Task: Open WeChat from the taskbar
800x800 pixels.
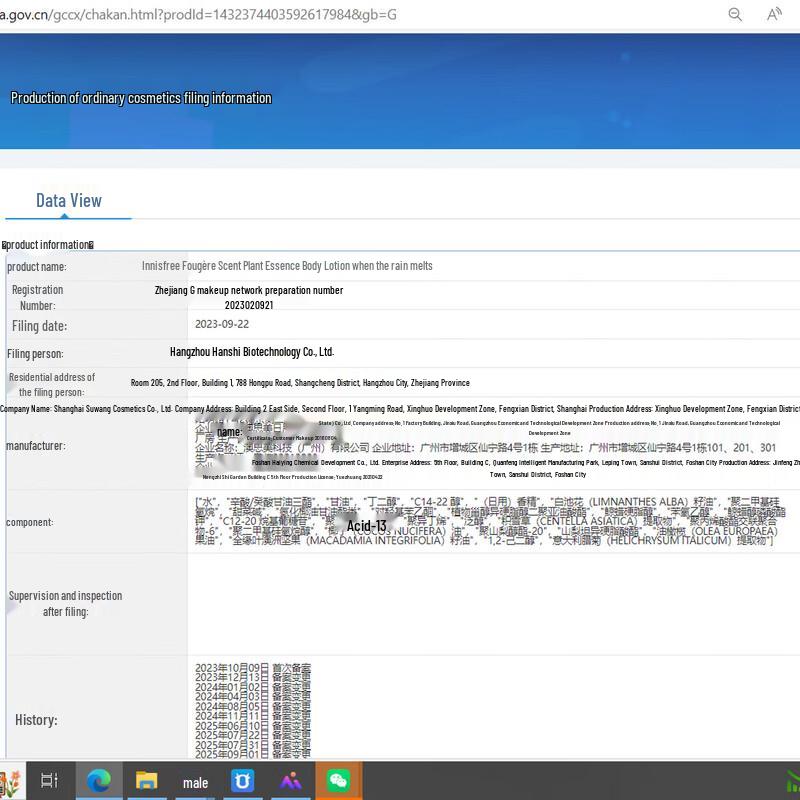Action: point(338,781)
